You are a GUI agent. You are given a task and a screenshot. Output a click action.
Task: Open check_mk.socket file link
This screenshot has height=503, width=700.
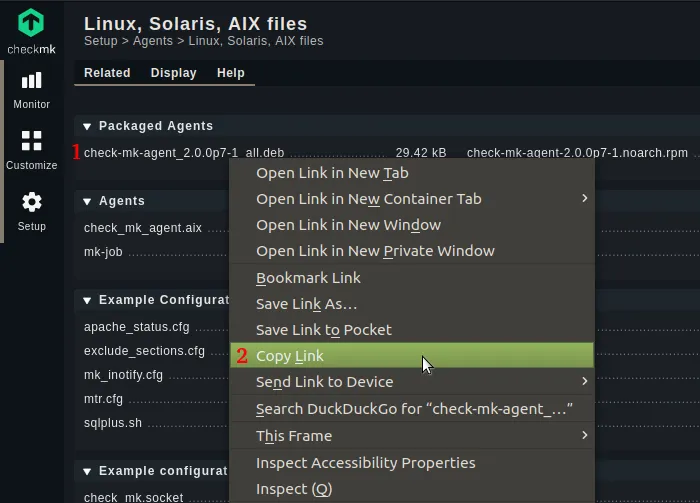(x=133, y=497)
